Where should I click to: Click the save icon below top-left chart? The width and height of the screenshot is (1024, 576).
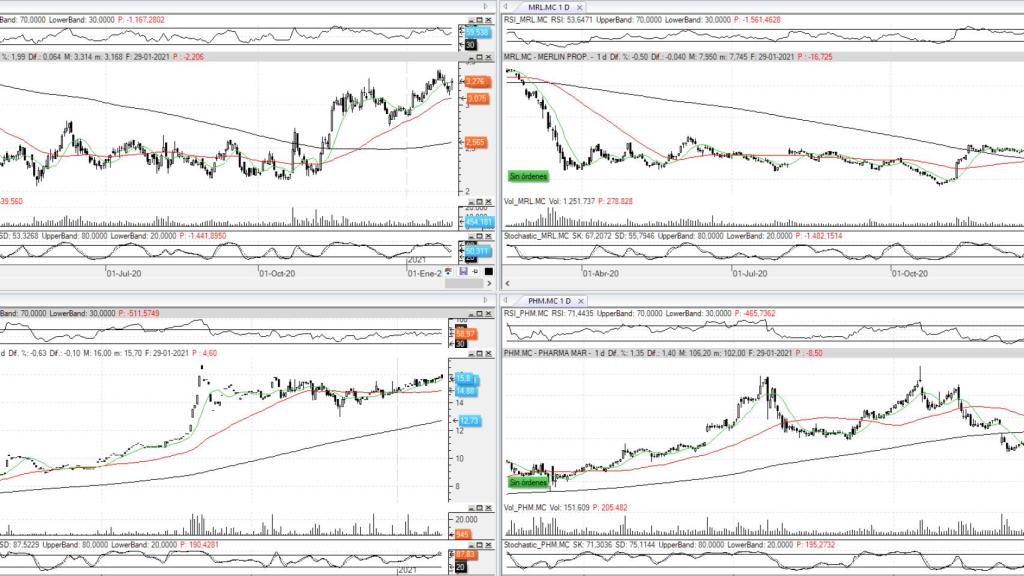point(463,271)
